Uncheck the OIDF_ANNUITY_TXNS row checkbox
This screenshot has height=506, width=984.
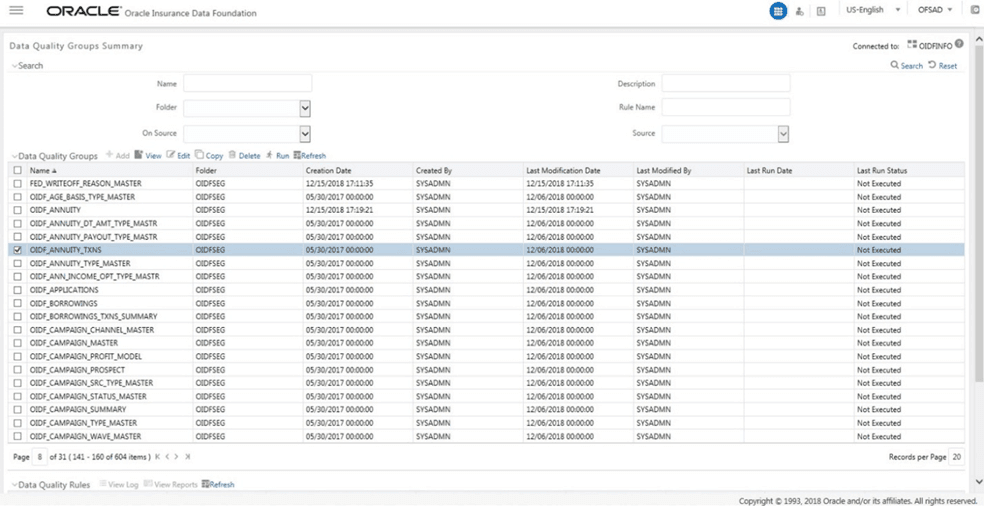[18, 250]
